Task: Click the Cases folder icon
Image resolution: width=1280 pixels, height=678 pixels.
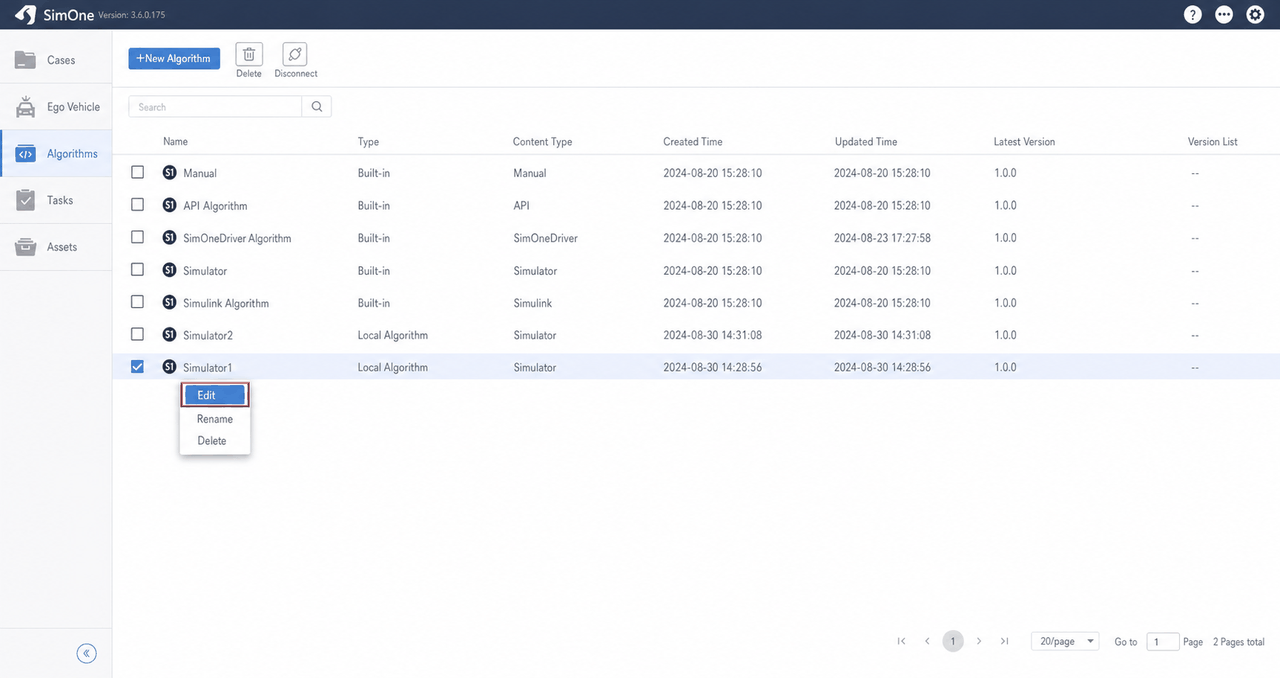Action: coord(26,60)
